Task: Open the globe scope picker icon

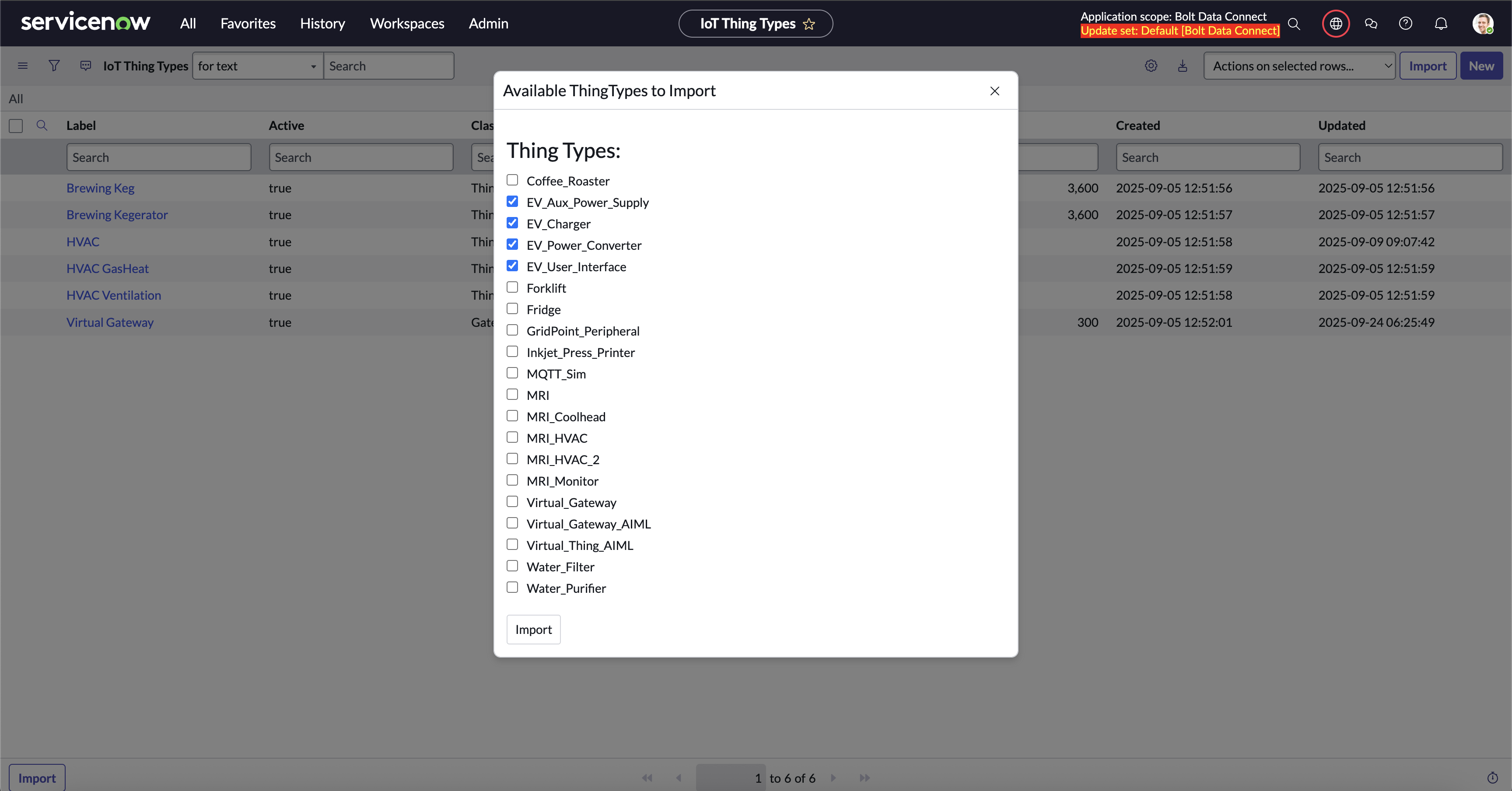Action: (x=1336, y=24)
